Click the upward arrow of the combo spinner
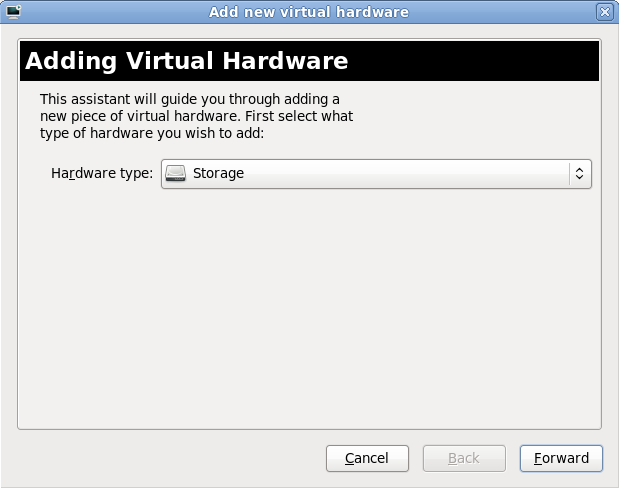619x488 pixels. point(578,168)
